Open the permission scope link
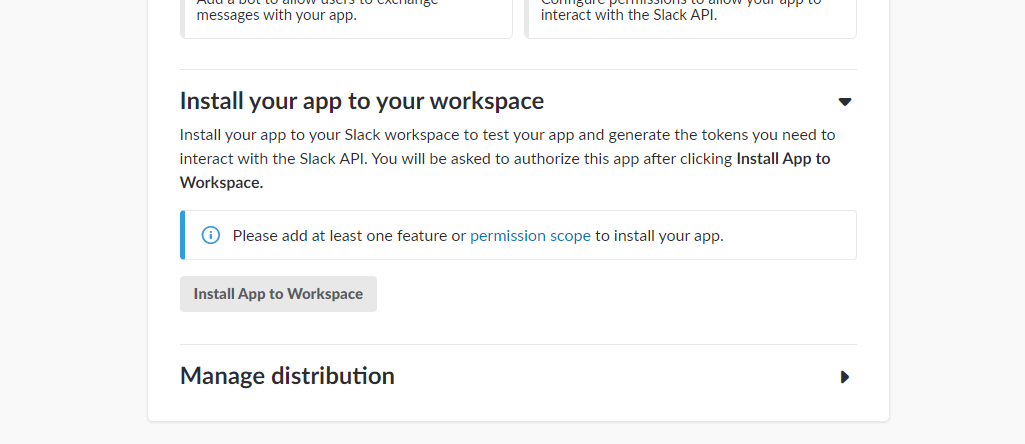Screen dimensions: 1025x444 tap(530, 235)
